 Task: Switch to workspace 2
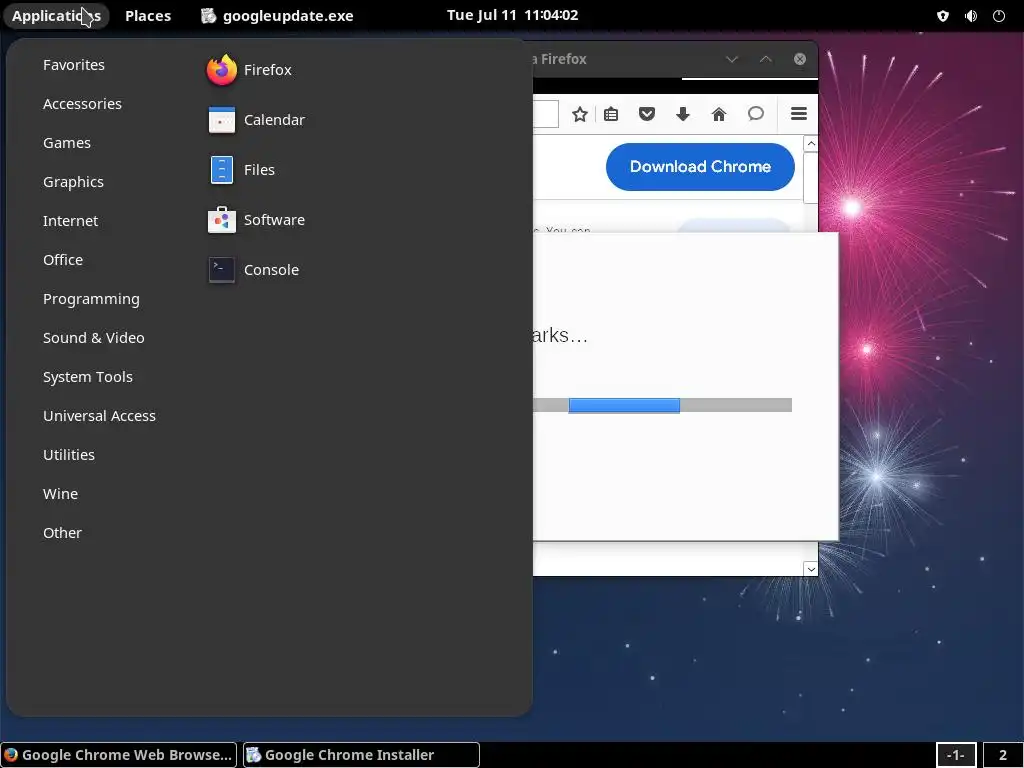coord(1003,755)
